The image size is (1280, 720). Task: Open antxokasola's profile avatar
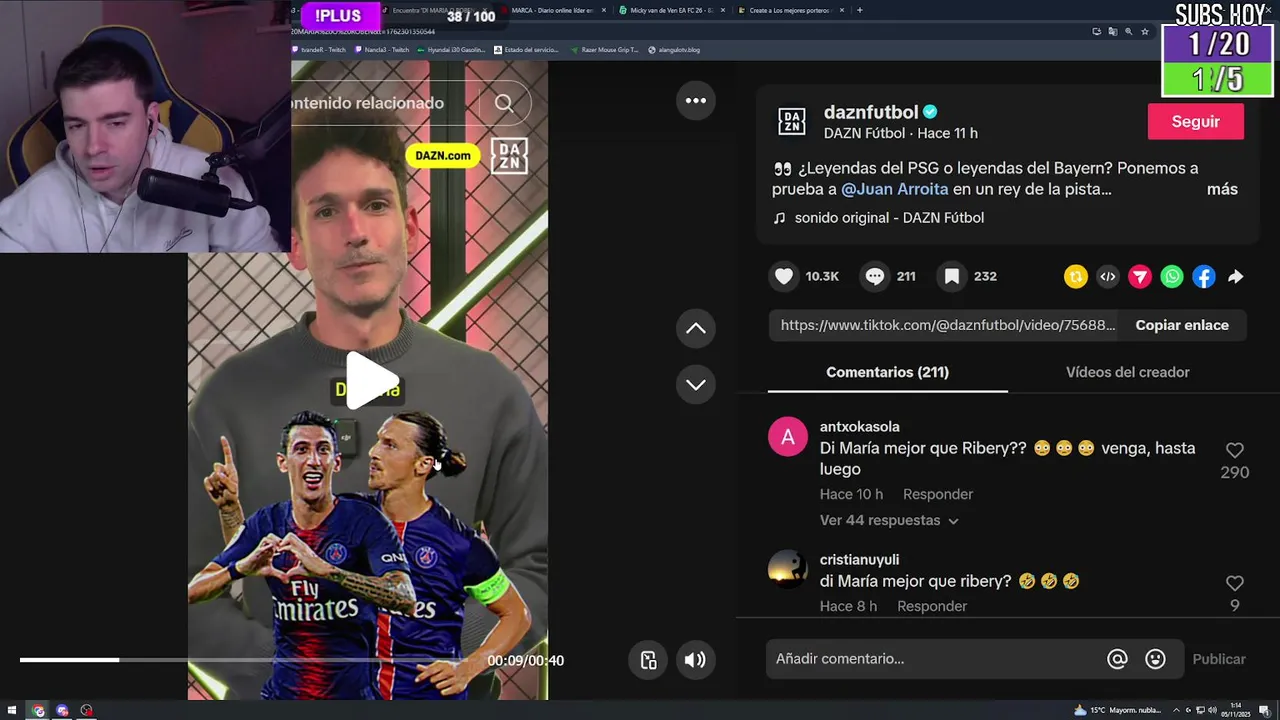[788, 436]
